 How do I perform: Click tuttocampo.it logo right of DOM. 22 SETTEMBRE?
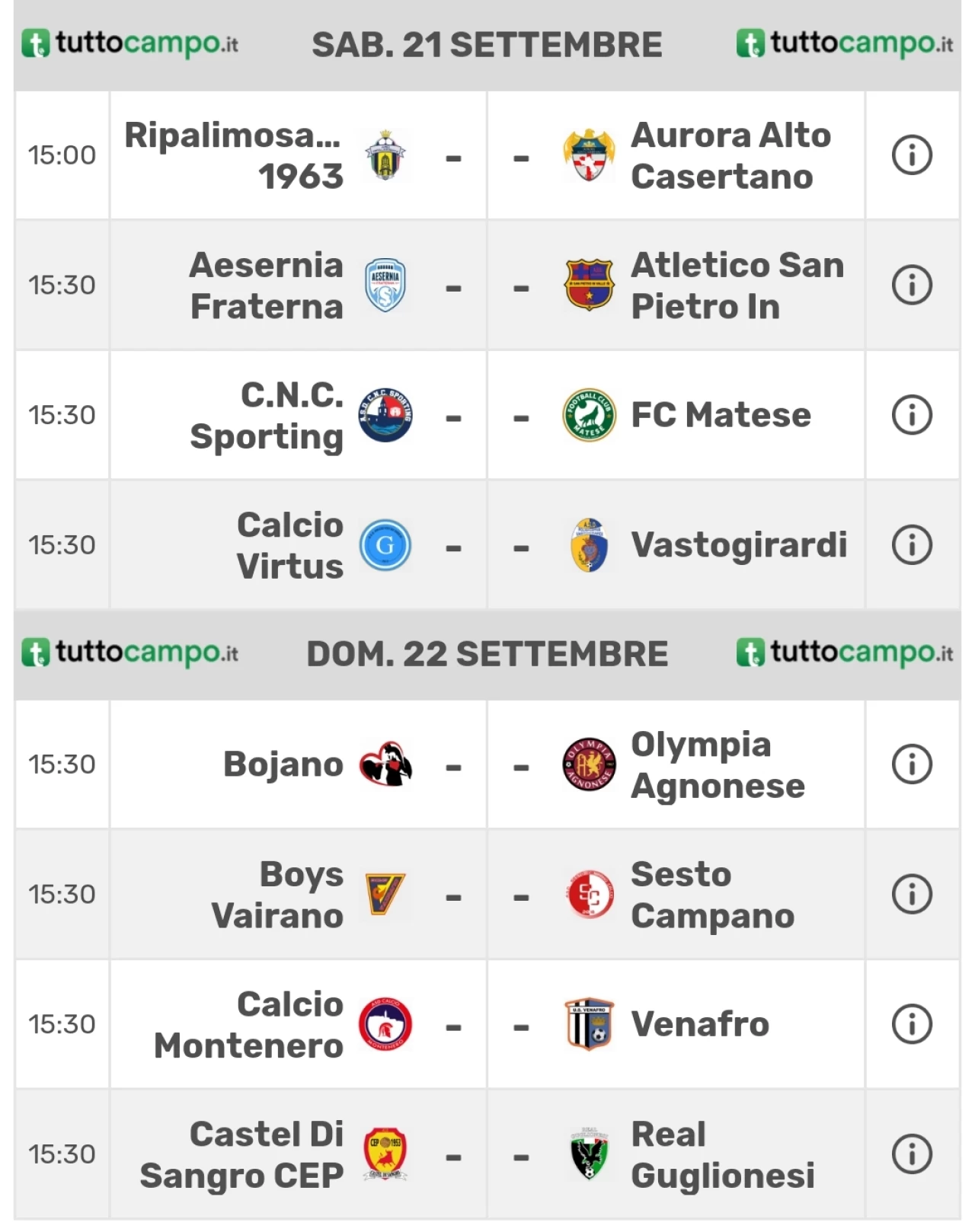coord(845,653)
